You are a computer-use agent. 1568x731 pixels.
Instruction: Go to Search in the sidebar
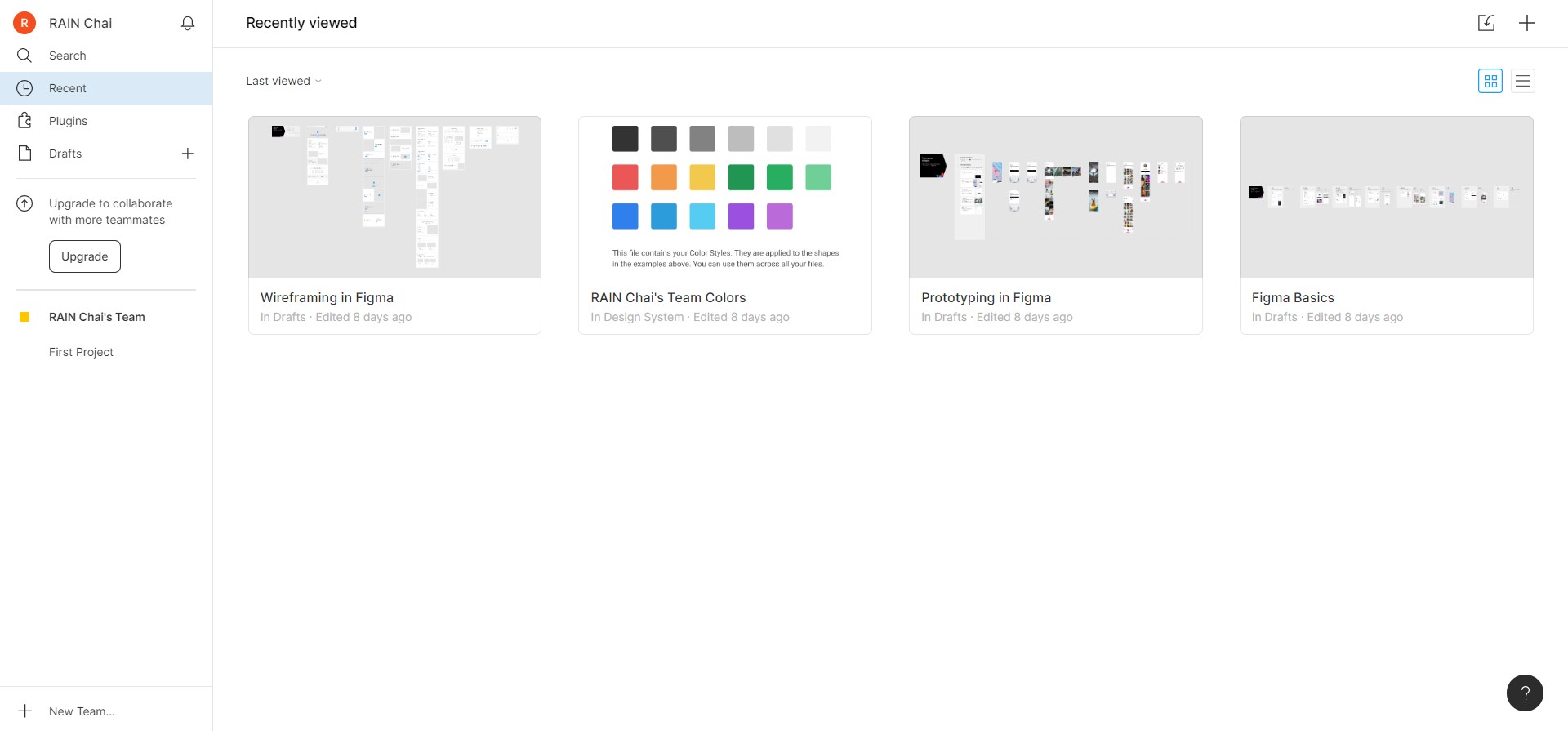pos(106,56)
